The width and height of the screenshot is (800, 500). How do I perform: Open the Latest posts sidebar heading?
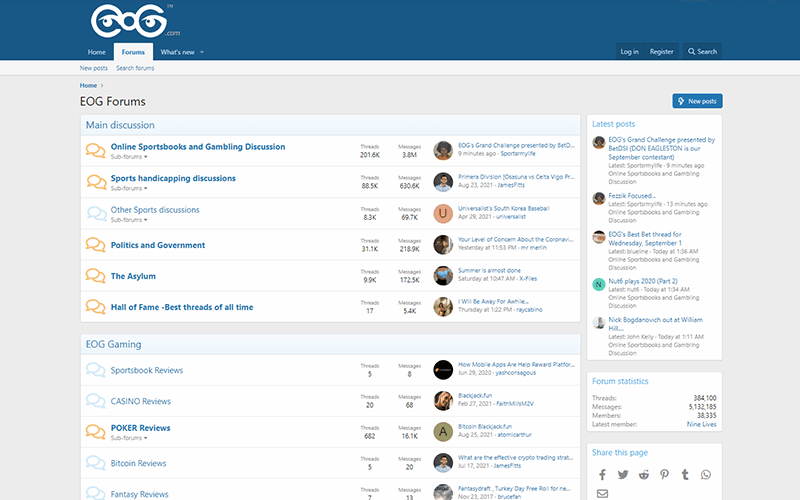coord(613,124)
